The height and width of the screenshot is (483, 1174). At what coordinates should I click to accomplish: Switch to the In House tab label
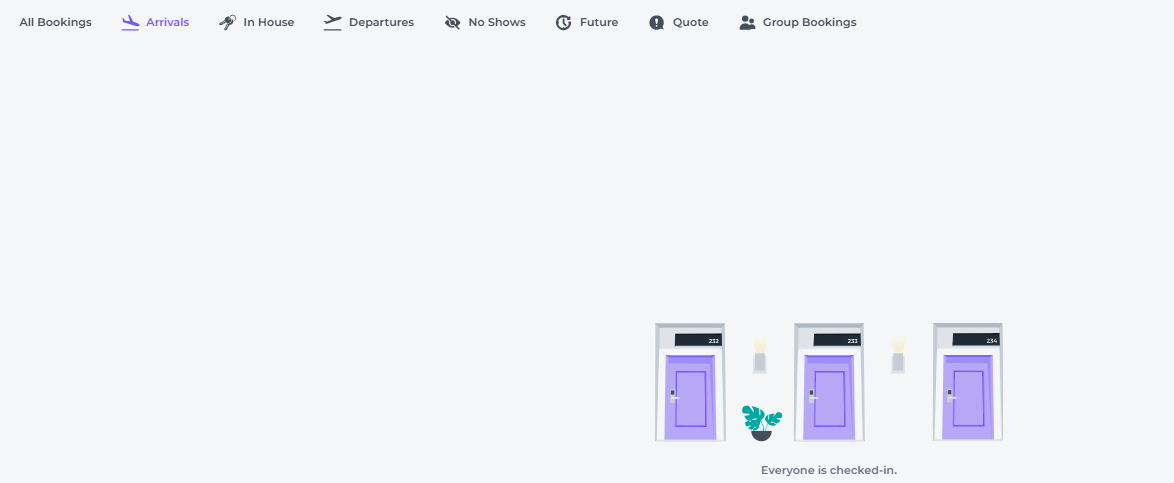(x=269, y=22)
